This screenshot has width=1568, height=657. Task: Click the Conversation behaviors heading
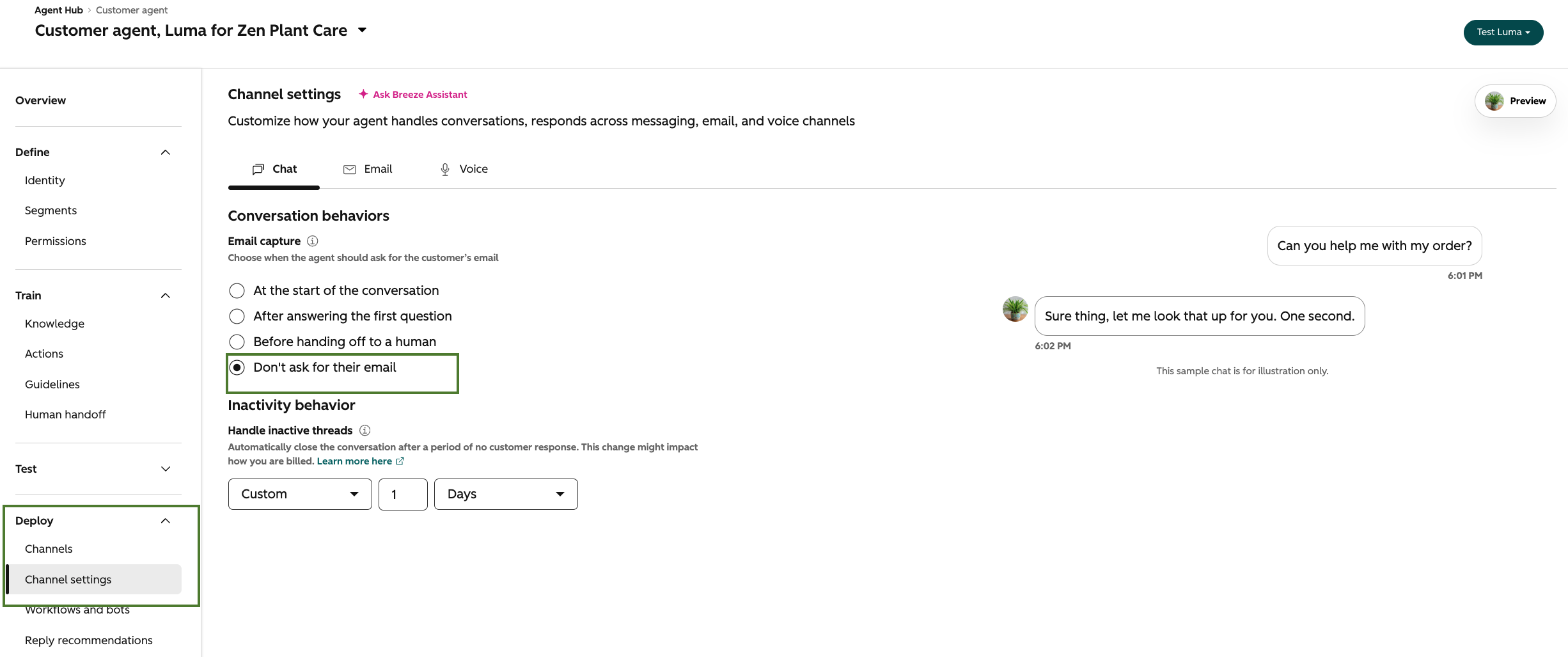tap(308, 216)
